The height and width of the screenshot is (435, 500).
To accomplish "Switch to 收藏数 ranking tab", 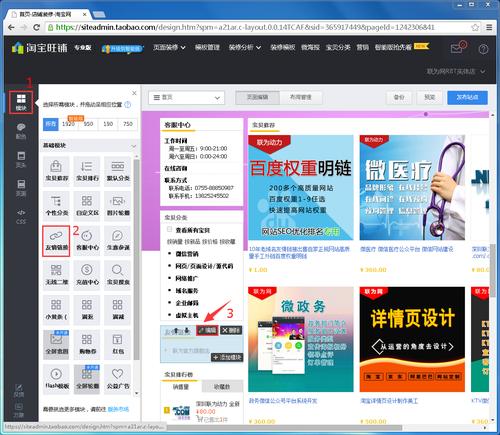I will [x=222, y=387].
